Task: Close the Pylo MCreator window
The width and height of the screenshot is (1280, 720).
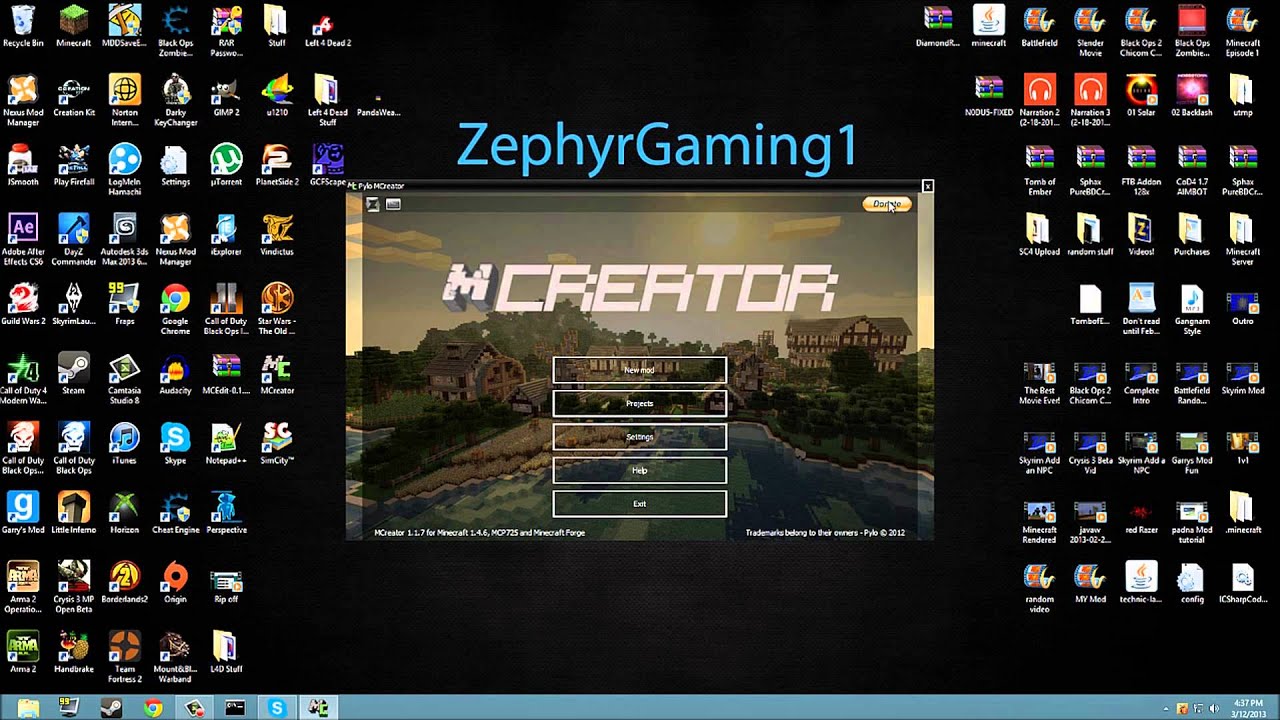Action: click(927, 186)
